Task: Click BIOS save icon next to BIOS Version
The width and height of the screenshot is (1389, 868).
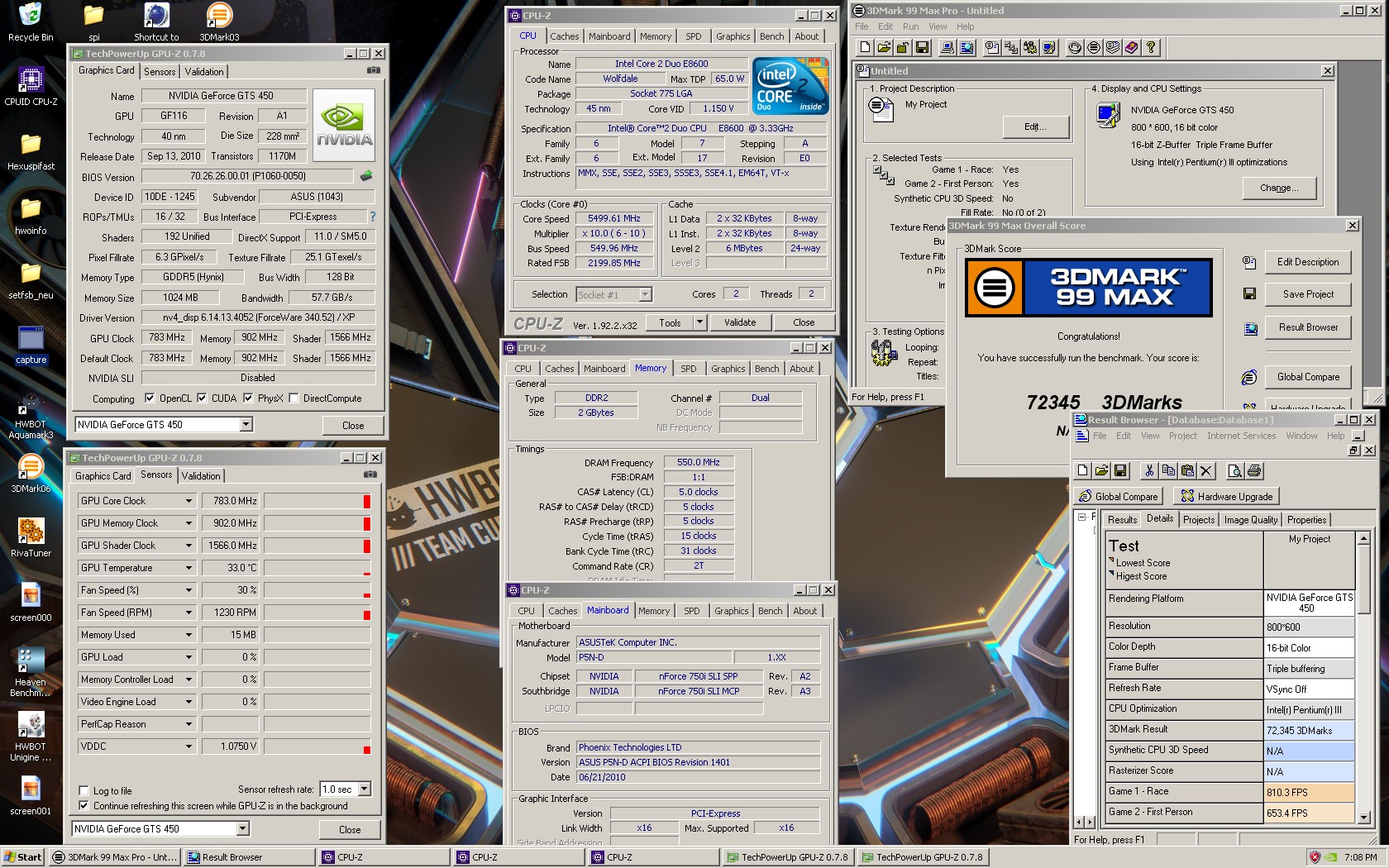Action: [x=366, y=175]
